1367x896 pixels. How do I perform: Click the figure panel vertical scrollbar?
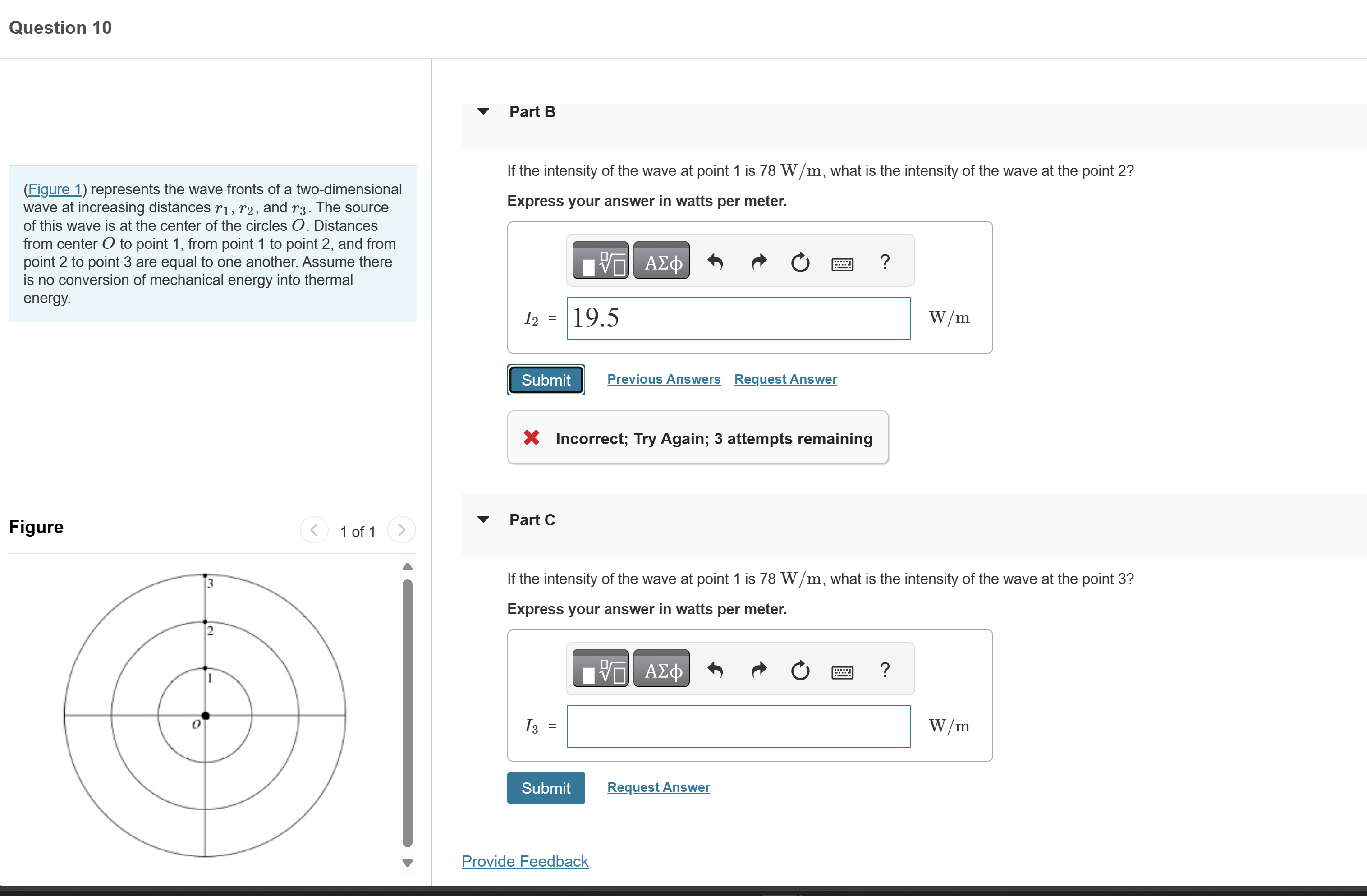pyautogui.click(x=407, y=712)
